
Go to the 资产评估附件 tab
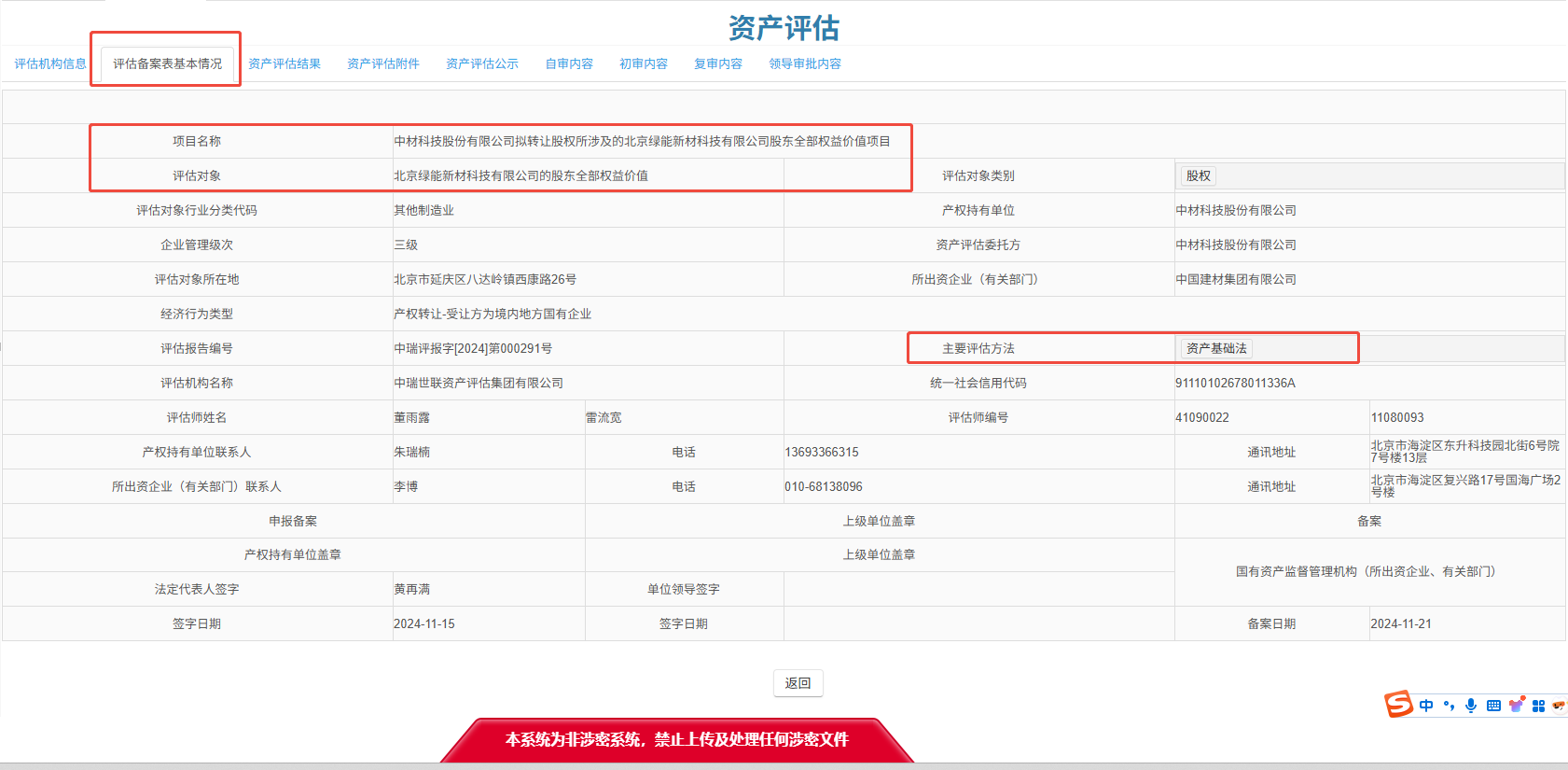click(x=383, y=63)
